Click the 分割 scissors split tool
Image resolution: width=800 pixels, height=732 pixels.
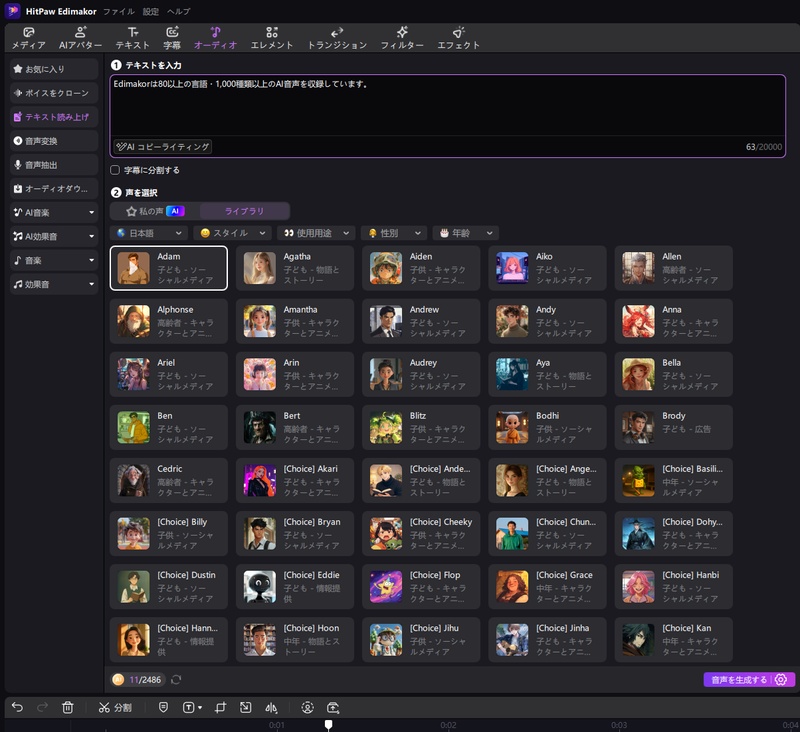click(115, 708)
